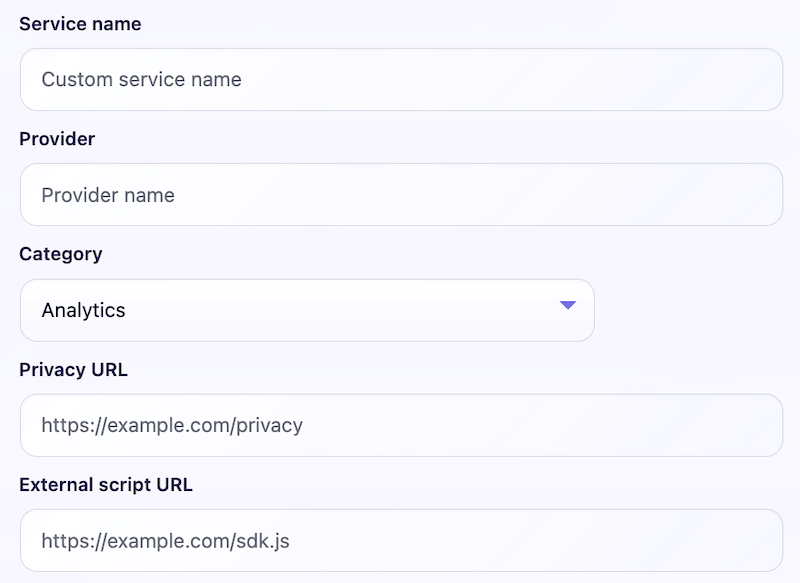Click the example.com/sdk.js placeholder

coord(166,541)
